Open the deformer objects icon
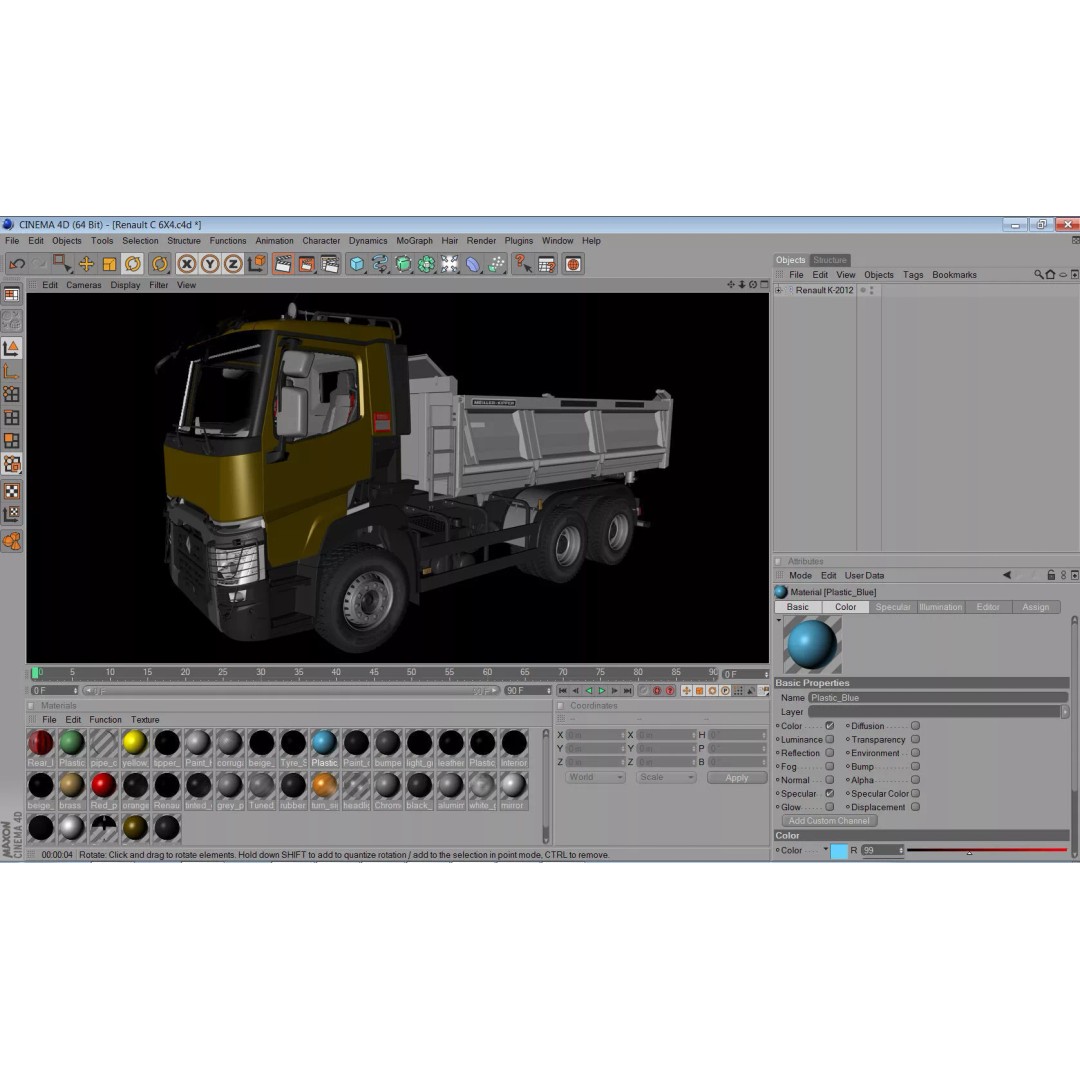The height and width of the screenshot is (1080, 1080). 472,264
